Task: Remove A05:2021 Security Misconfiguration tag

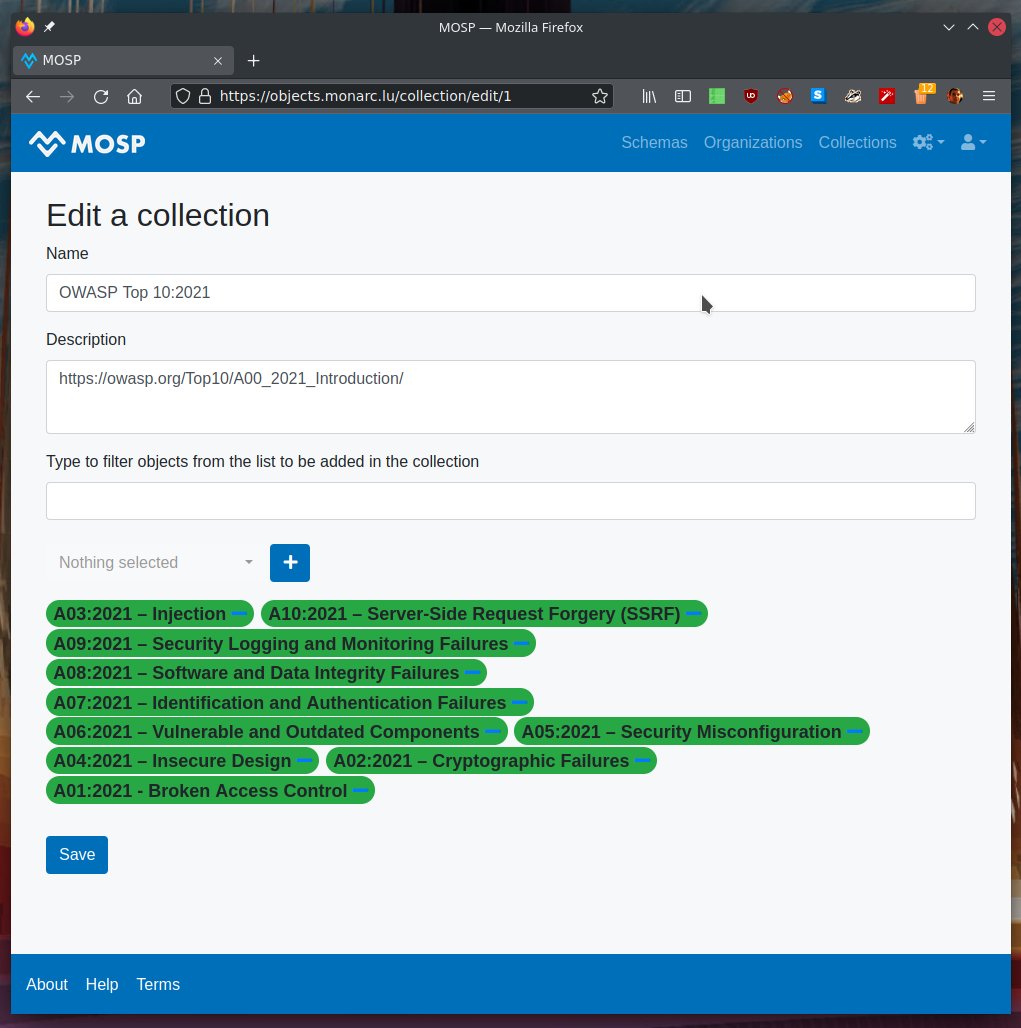Action: point(854,732)
